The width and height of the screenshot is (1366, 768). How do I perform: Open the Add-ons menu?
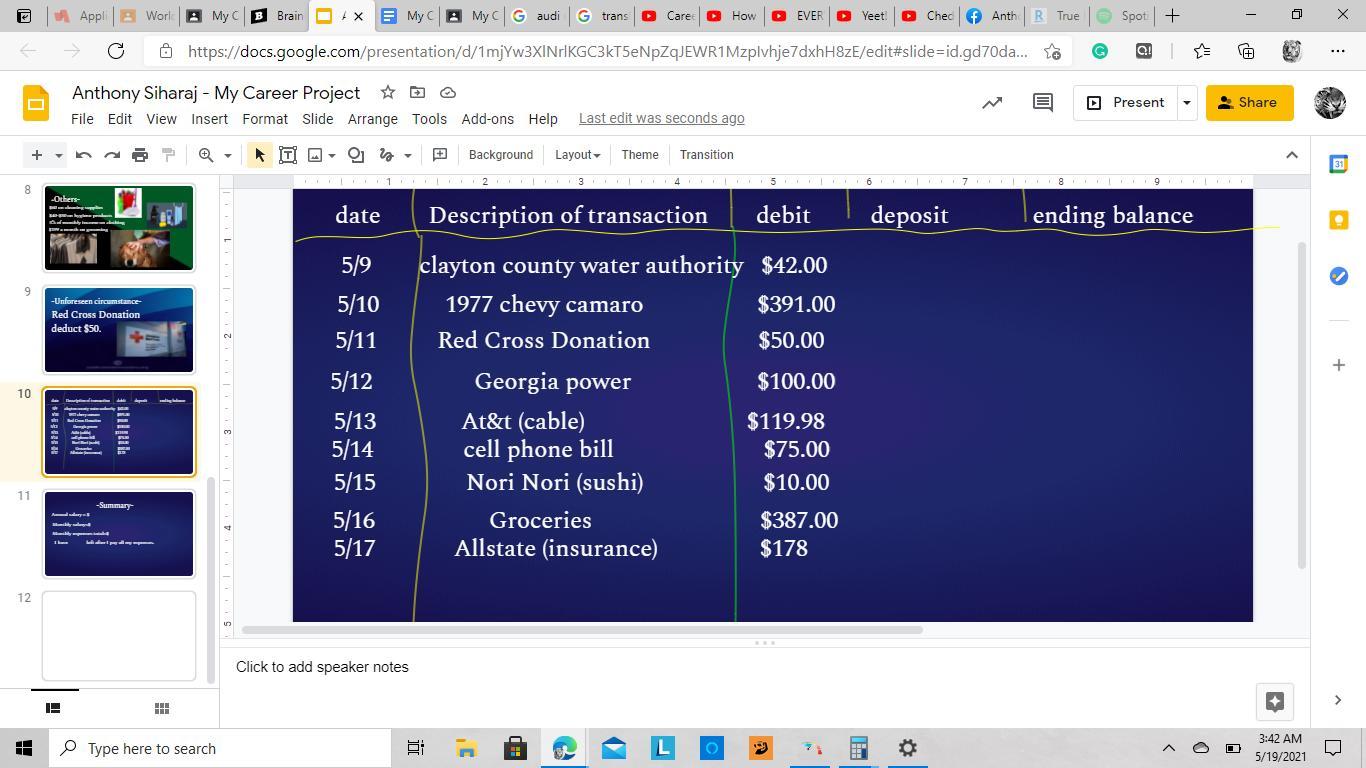pyautogui.click(x=487, y=118)
